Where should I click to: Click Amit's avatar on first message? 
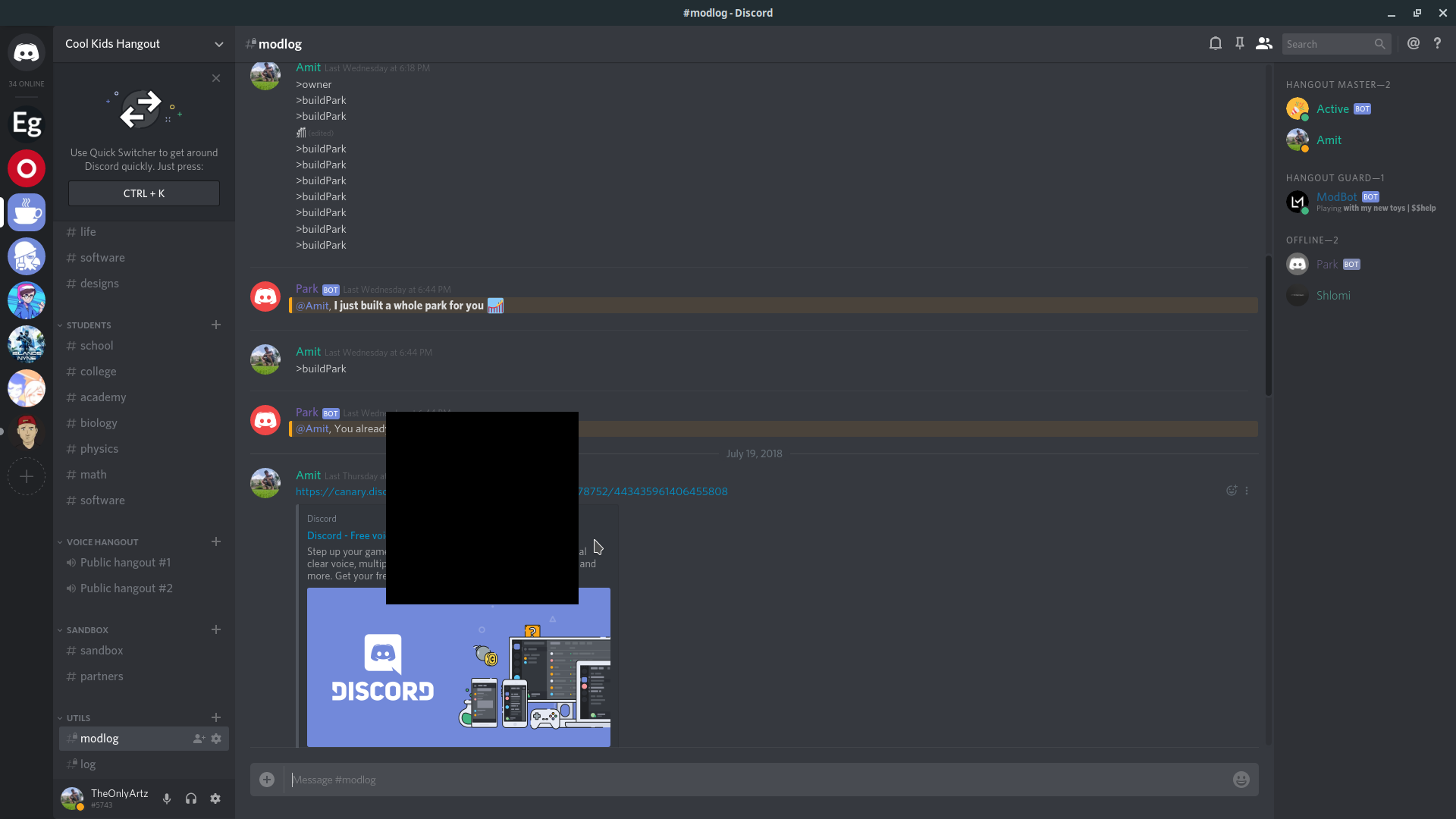(x=265, y=75)
